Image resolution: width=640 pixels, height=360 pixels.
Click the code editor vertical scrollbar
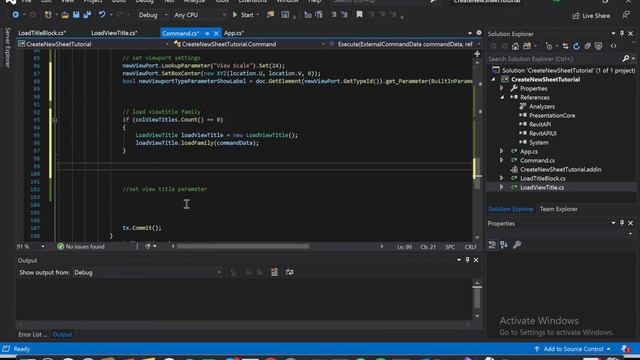(x=477, y=149)
